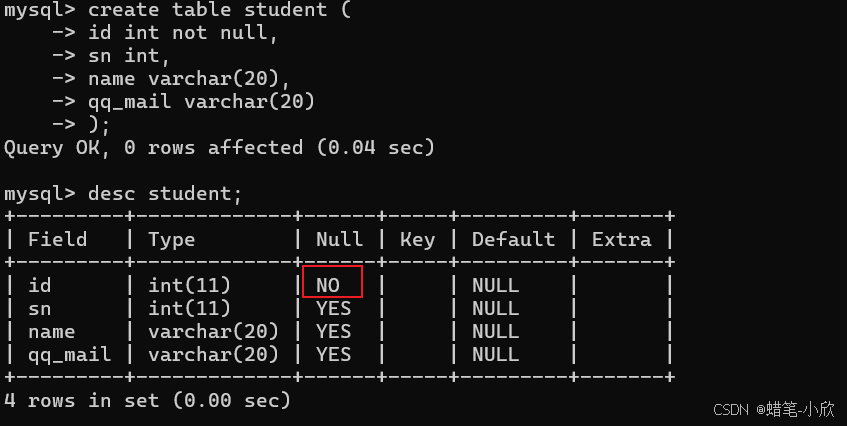The image size is (847, 426).
Task: Click the Null column header
Action: pyautogui.click(x=340, y=239)
